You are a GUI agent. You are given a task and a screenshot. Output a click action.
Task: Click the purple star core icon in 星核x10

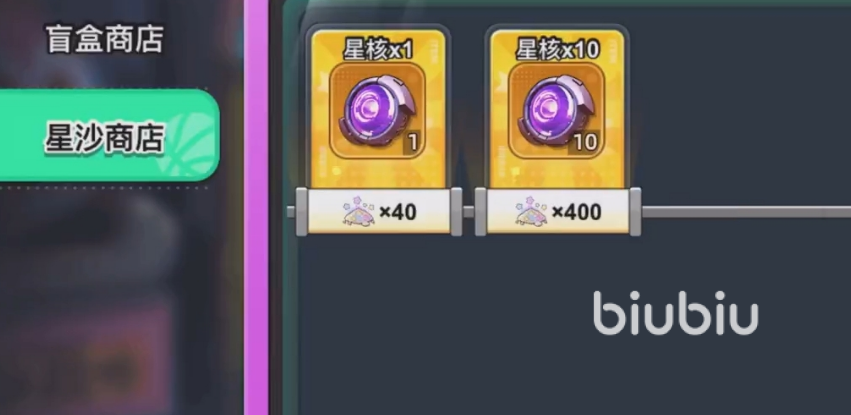556,110
